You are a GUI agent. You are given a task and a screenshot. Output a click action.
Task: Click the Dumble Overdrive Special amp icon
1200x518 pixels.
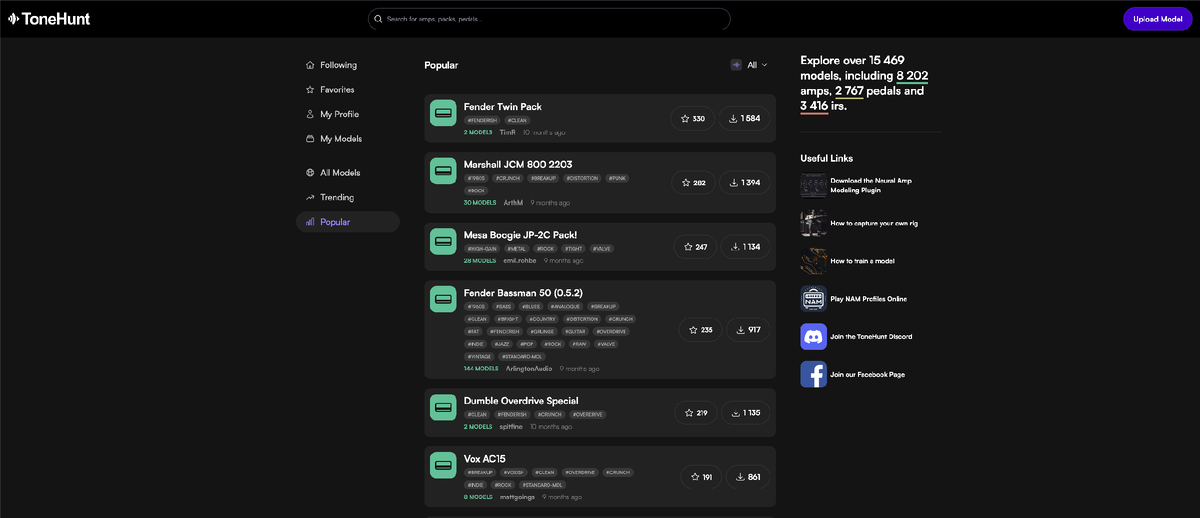point(443,406)
